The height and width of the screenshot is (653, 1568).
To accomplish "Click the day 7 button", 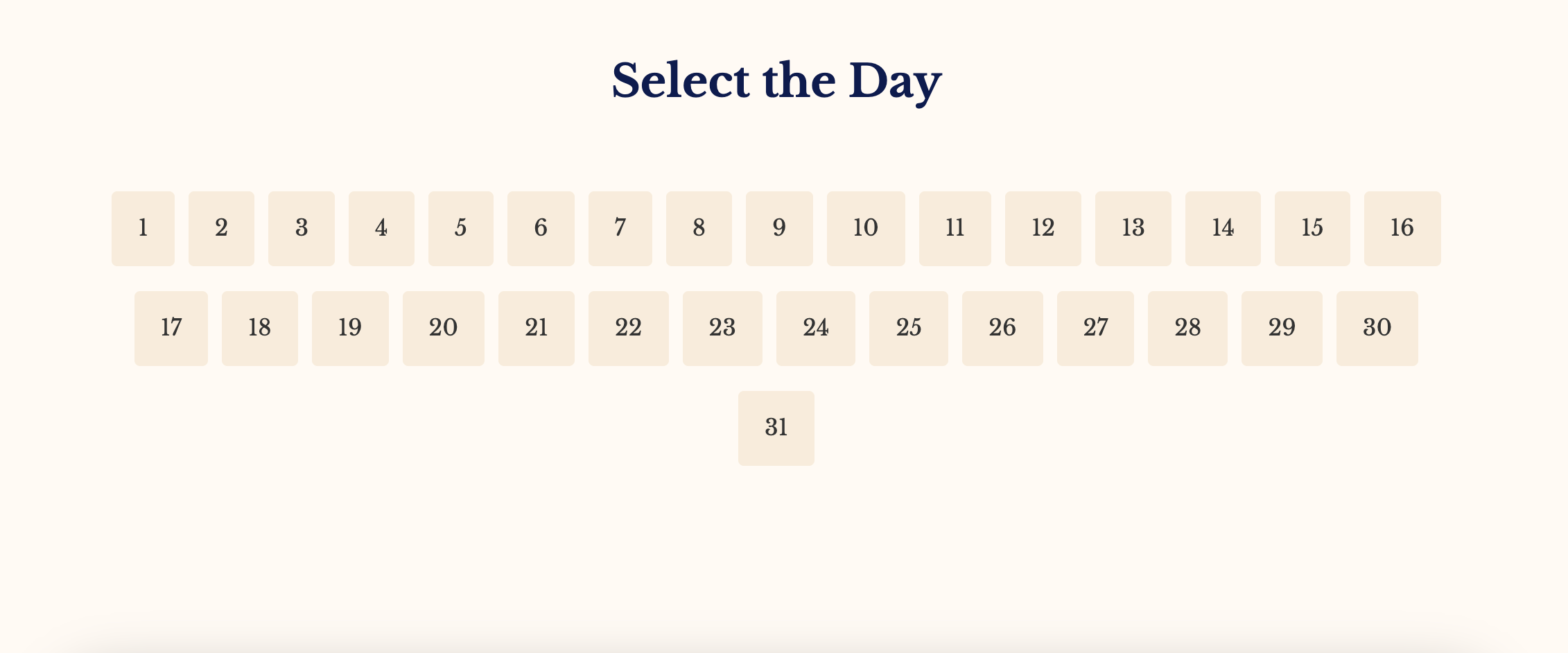I will click(620, 229).
